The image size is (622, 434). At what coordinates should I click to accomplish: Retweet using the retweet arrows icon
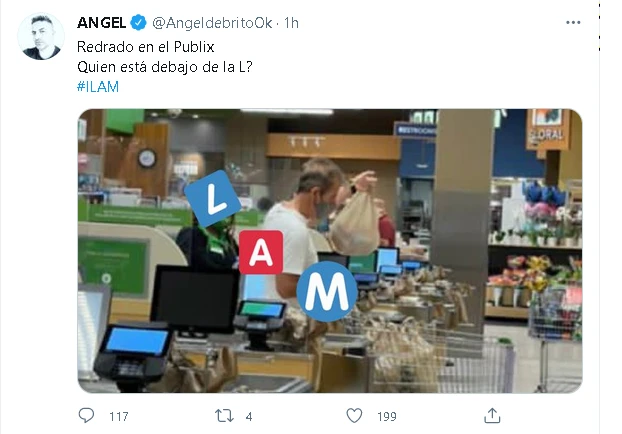click(224, 416)
